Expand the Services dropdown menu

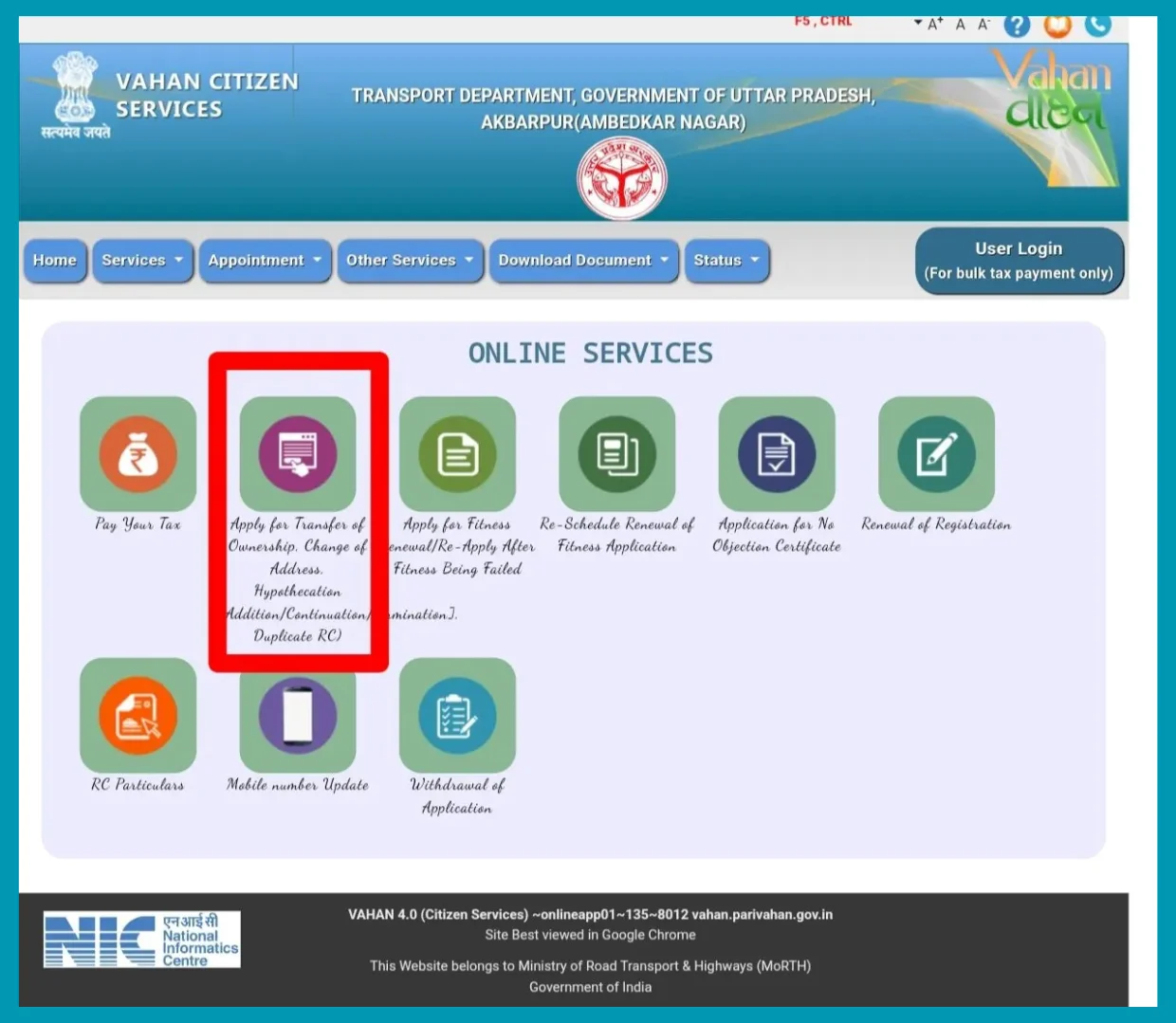tap(141, 260)
